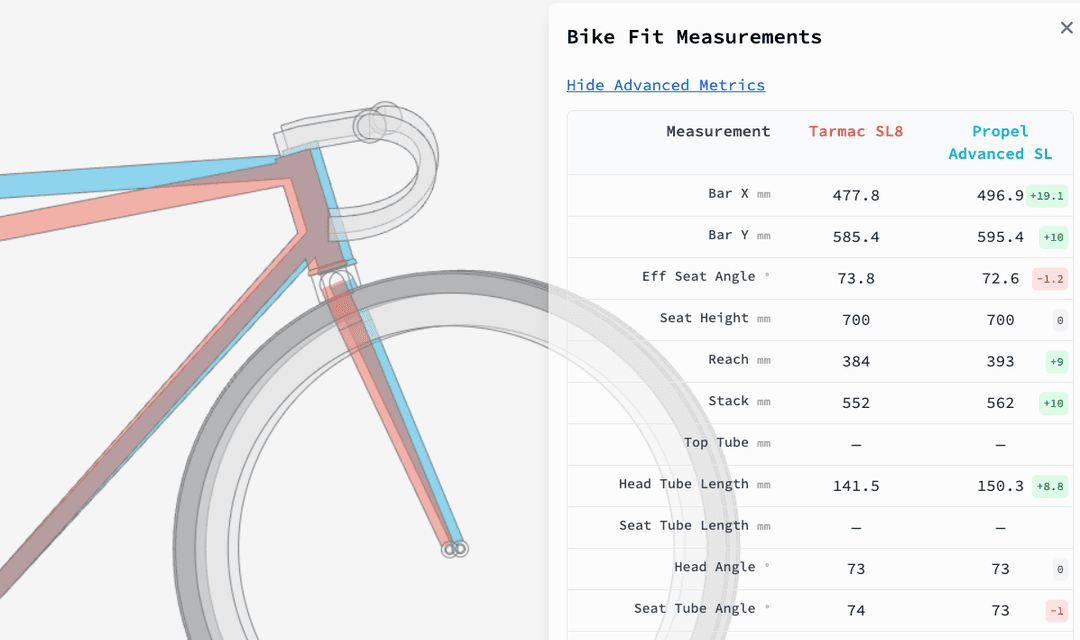This screenshot has width=1080, height=640.
Task: Select the Stack row label
Action: 728,401
